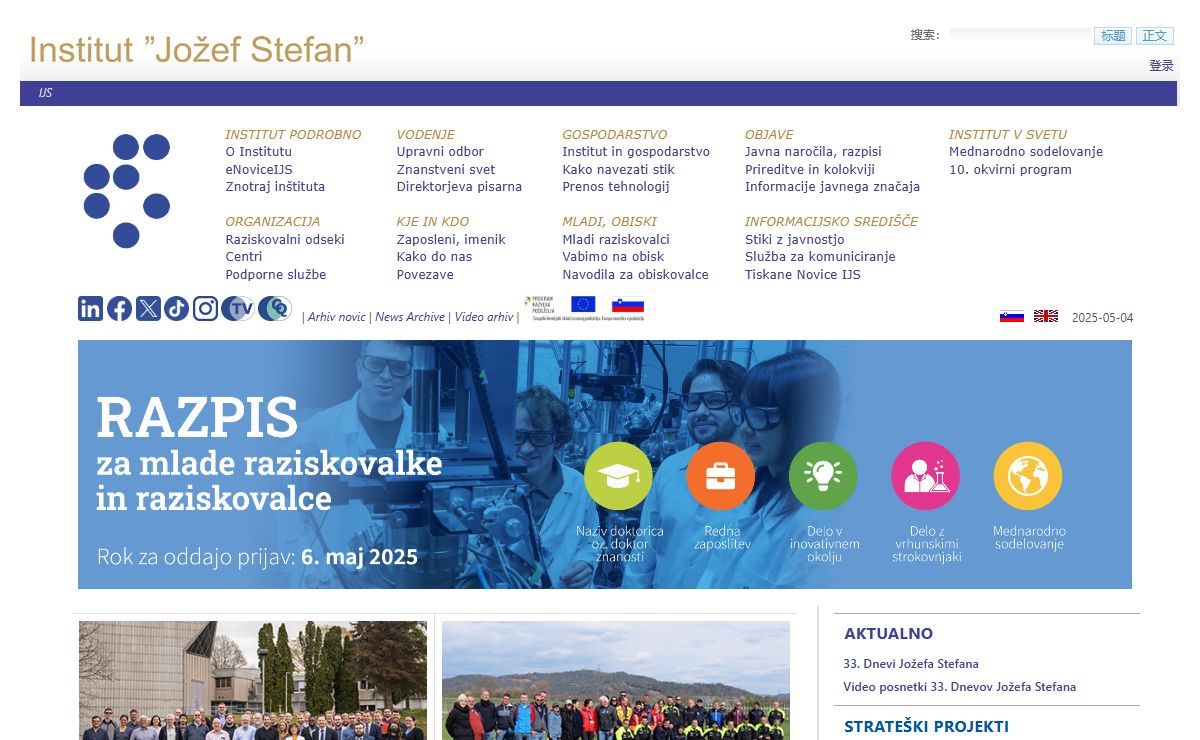Click the 正文 full-text search button
This screenshot has width=1200, height=740.
tap(1155, 36)
